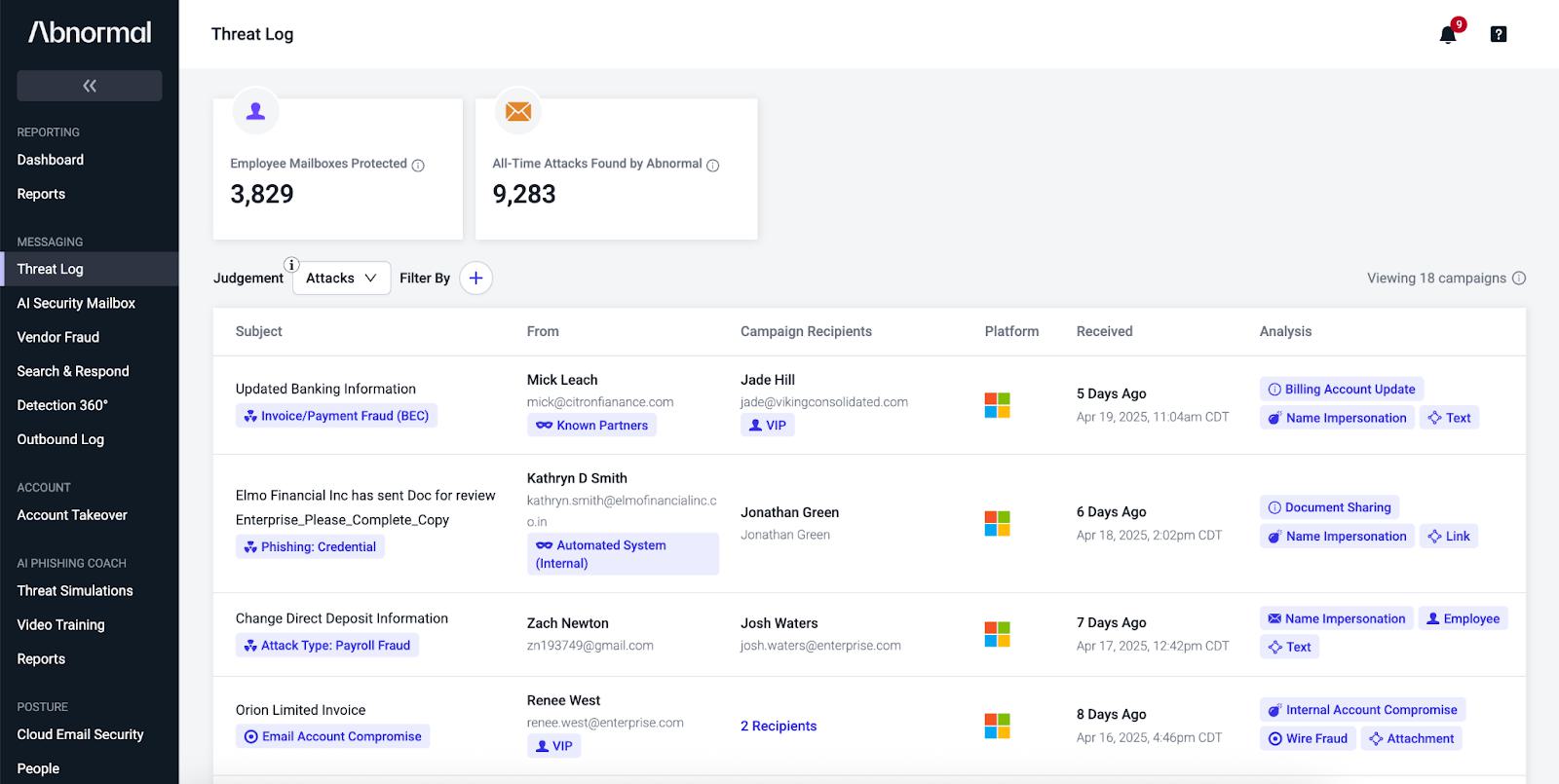Viewport: 1559px width, 784px height.
Task: Collapse the sidebar with double chevron
Action: (x=90, y=86)
